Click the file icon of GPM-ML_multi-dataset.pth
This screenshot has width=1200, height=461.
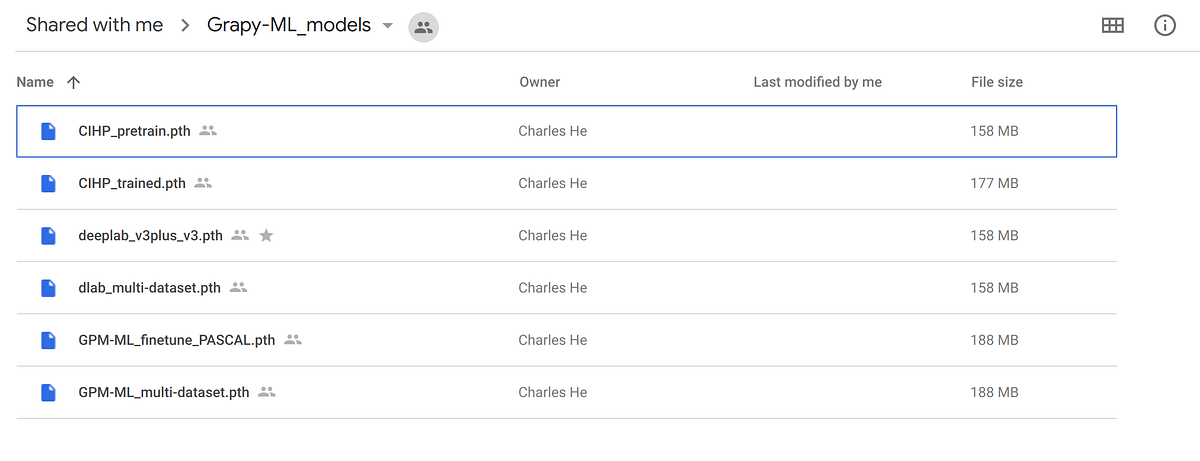(x=48, y=392)
